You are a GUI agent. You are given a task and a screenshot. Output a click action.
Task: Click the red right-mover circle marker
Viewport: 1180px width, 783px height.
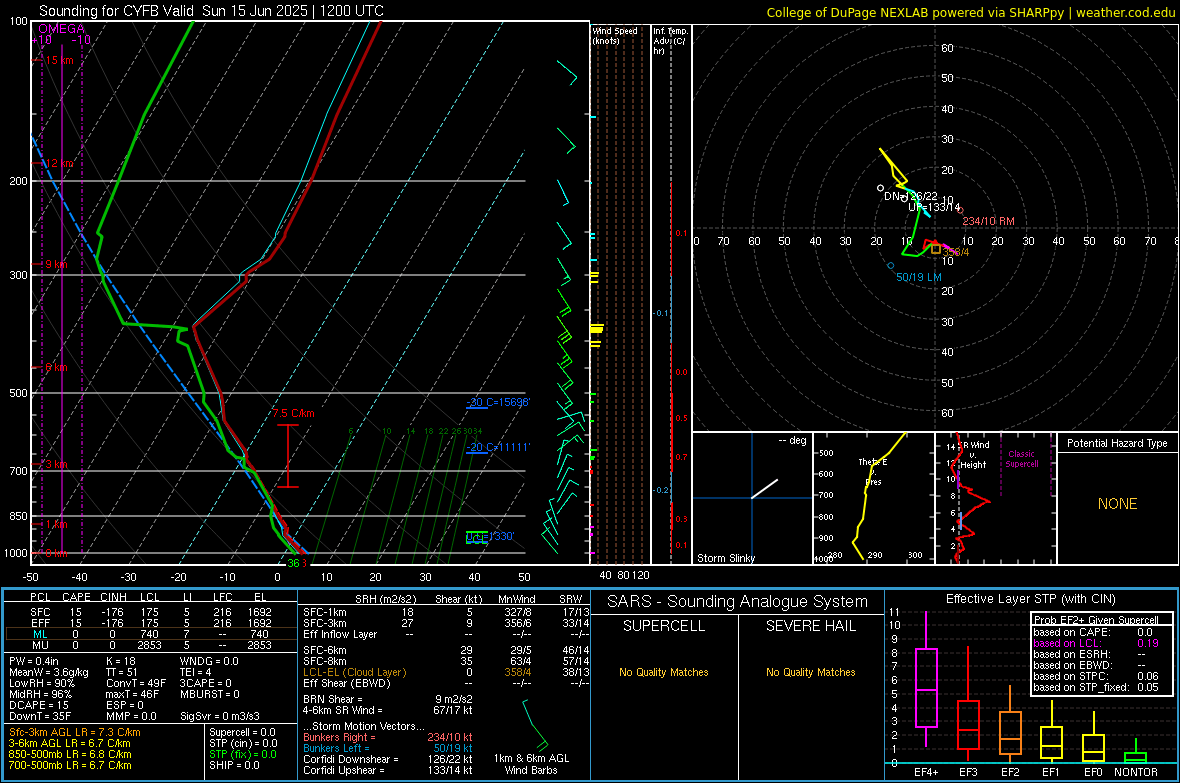point(960,211)
